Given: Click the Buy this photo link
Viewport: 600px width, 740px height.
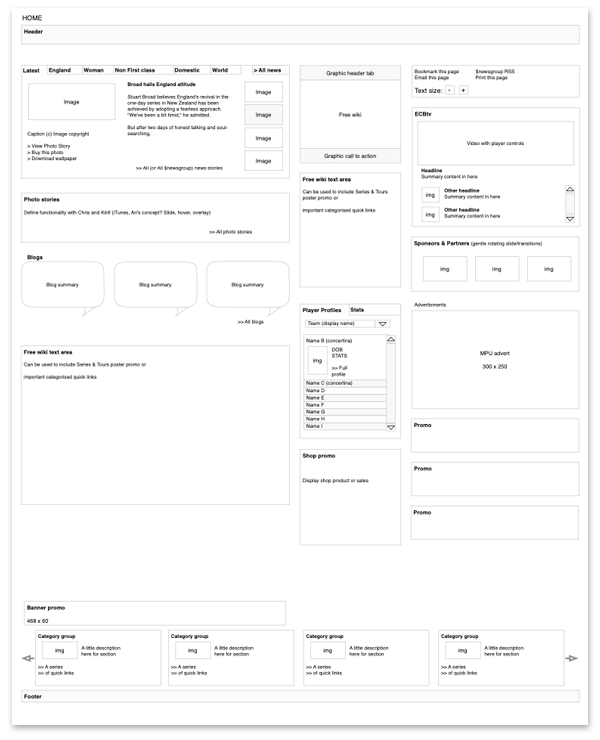Looking at the screenshot, I should (45, 152).
